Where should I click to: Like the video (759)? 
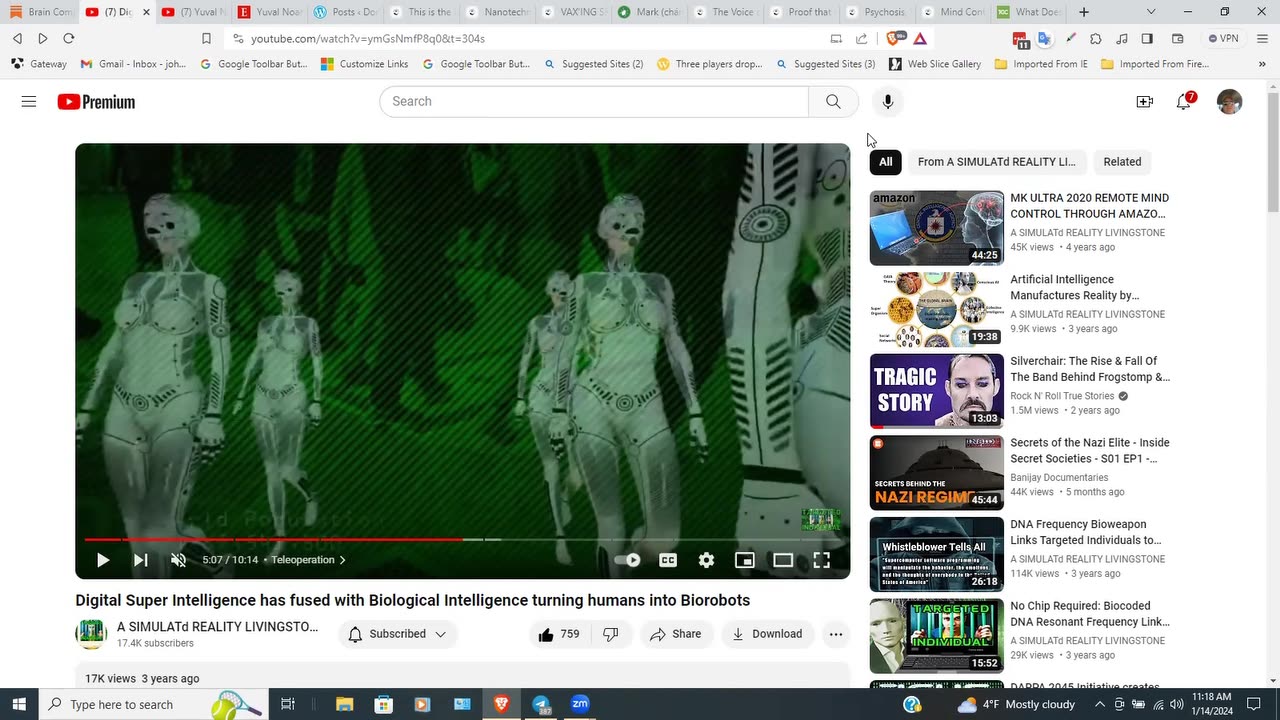click(559, 634)
